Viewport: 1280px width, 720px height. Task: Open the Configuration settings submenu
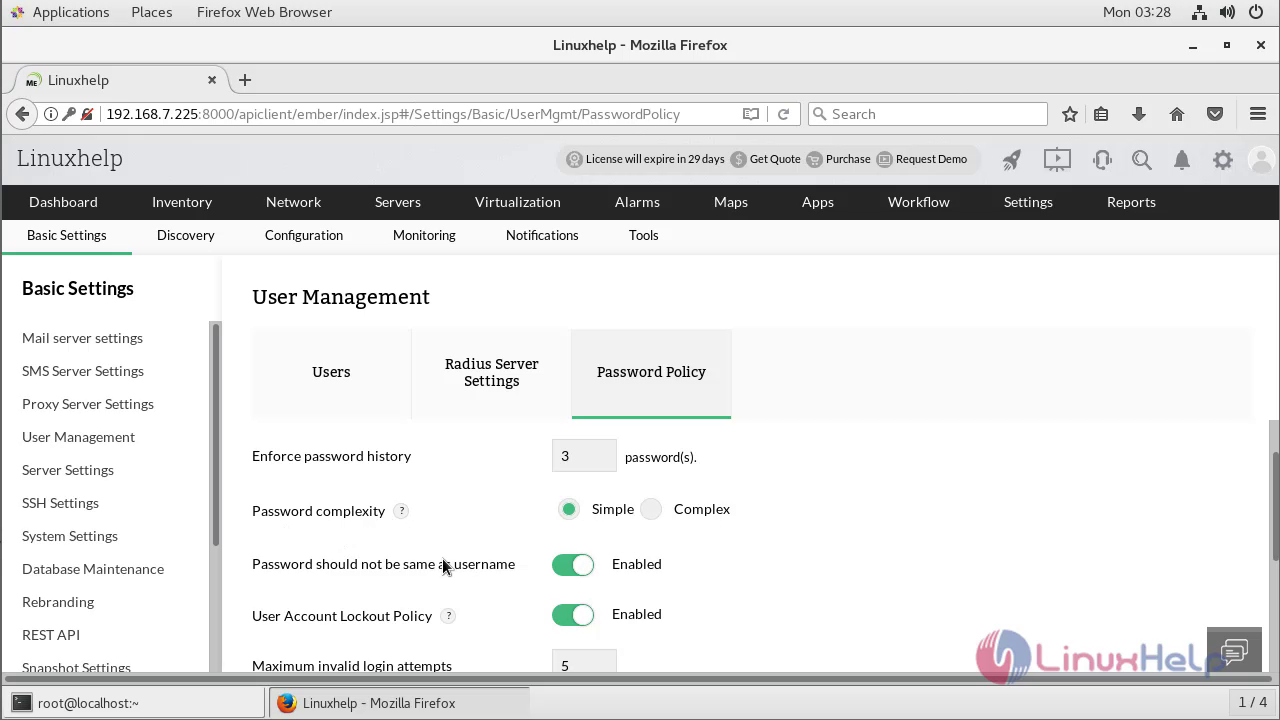(x=304, y=235)
